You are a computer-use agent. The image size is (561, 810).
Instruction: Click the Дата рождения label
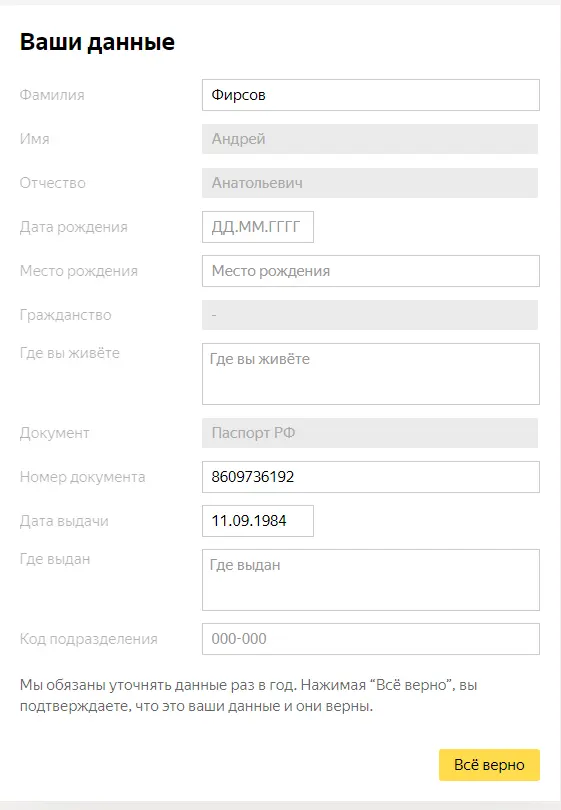tap(73, 227)
